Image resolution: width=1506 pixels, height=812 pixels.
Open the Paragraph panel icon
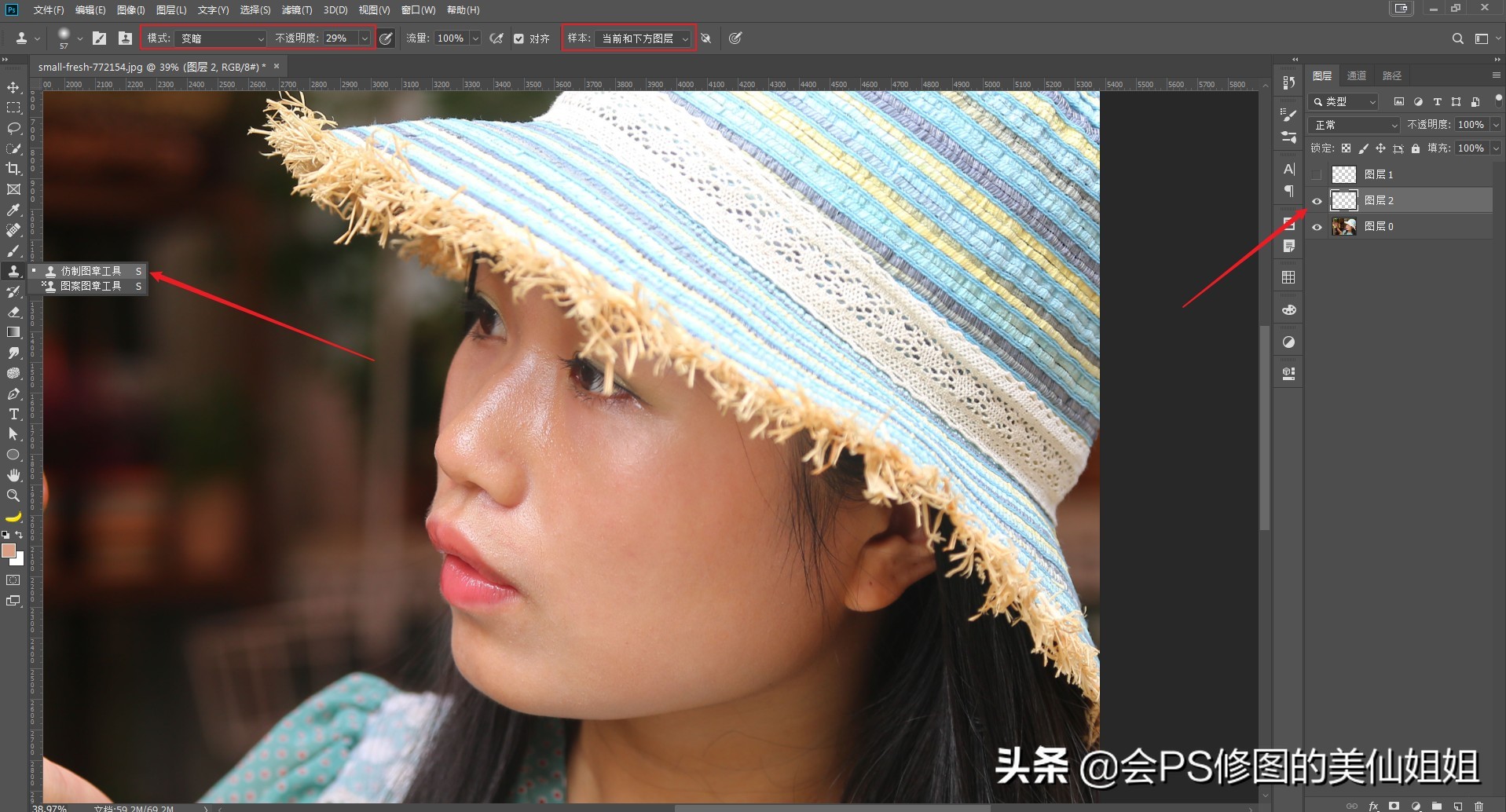(1288, 191)
